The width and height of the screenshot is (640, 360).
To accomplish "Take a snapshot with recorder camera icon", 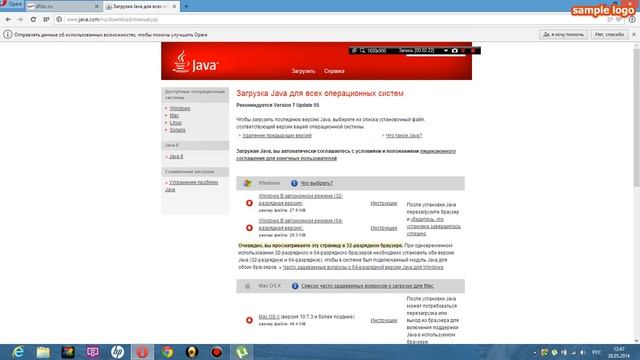I will 454,51.
